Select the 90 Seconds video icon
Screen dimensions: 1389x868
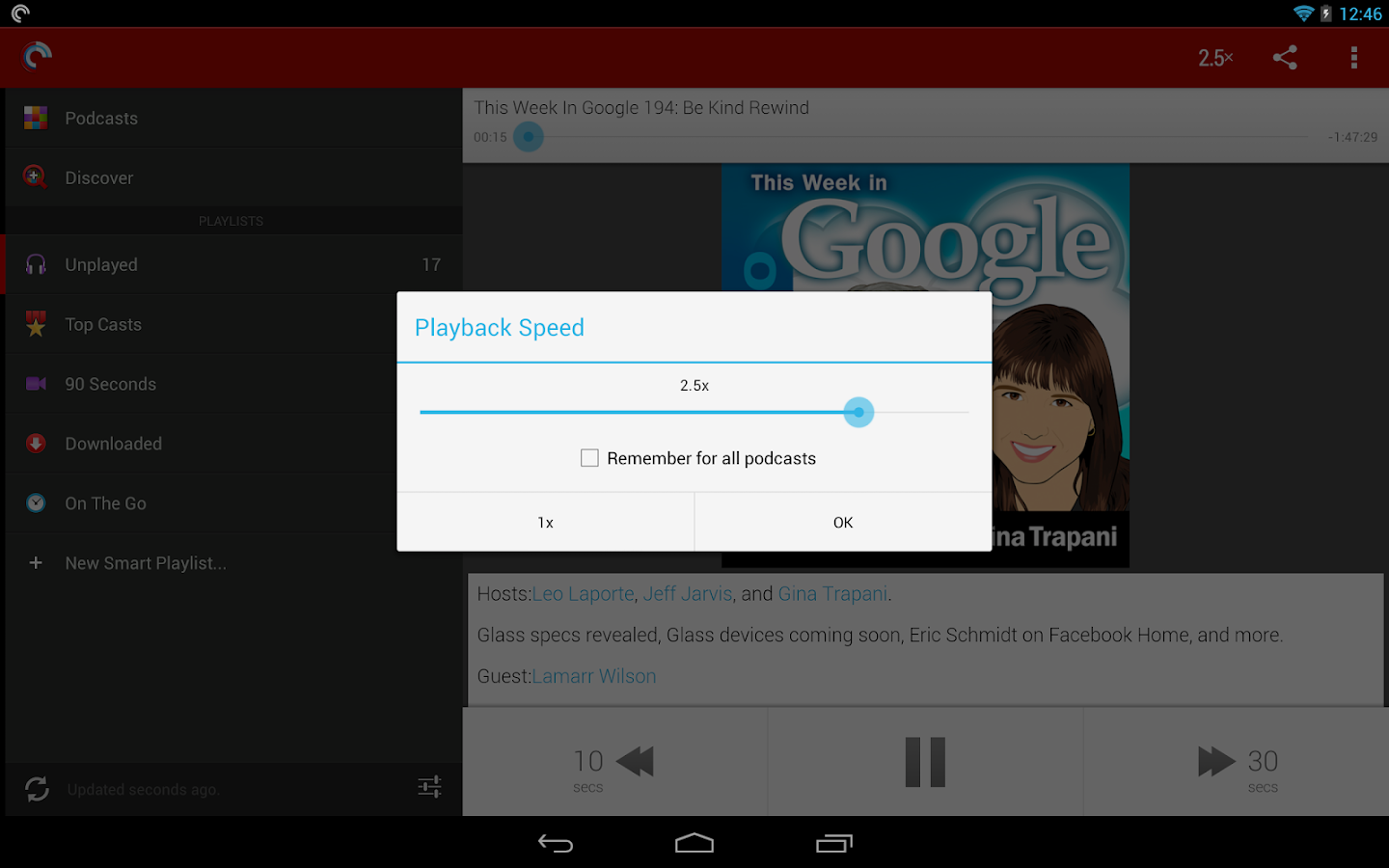[36, 384]
